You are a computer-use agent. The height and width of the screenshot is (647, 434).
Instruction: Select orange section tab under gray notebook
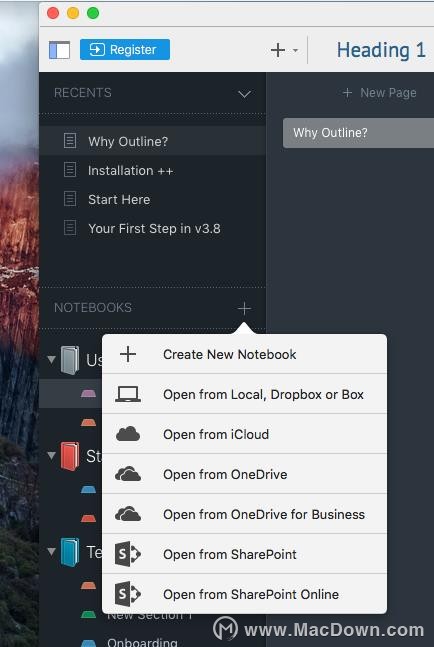[x=89, y=423]
